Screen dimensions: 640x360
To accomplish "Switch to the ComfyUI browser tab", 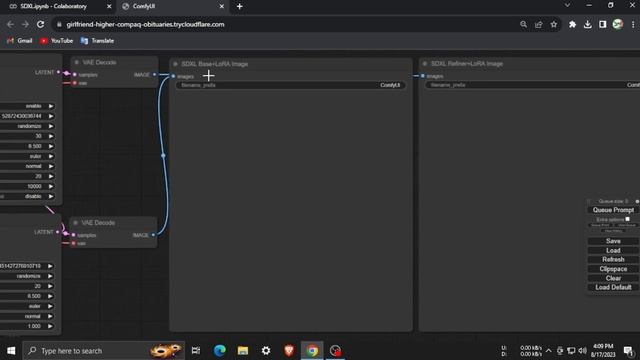I will tap(172, 7).
